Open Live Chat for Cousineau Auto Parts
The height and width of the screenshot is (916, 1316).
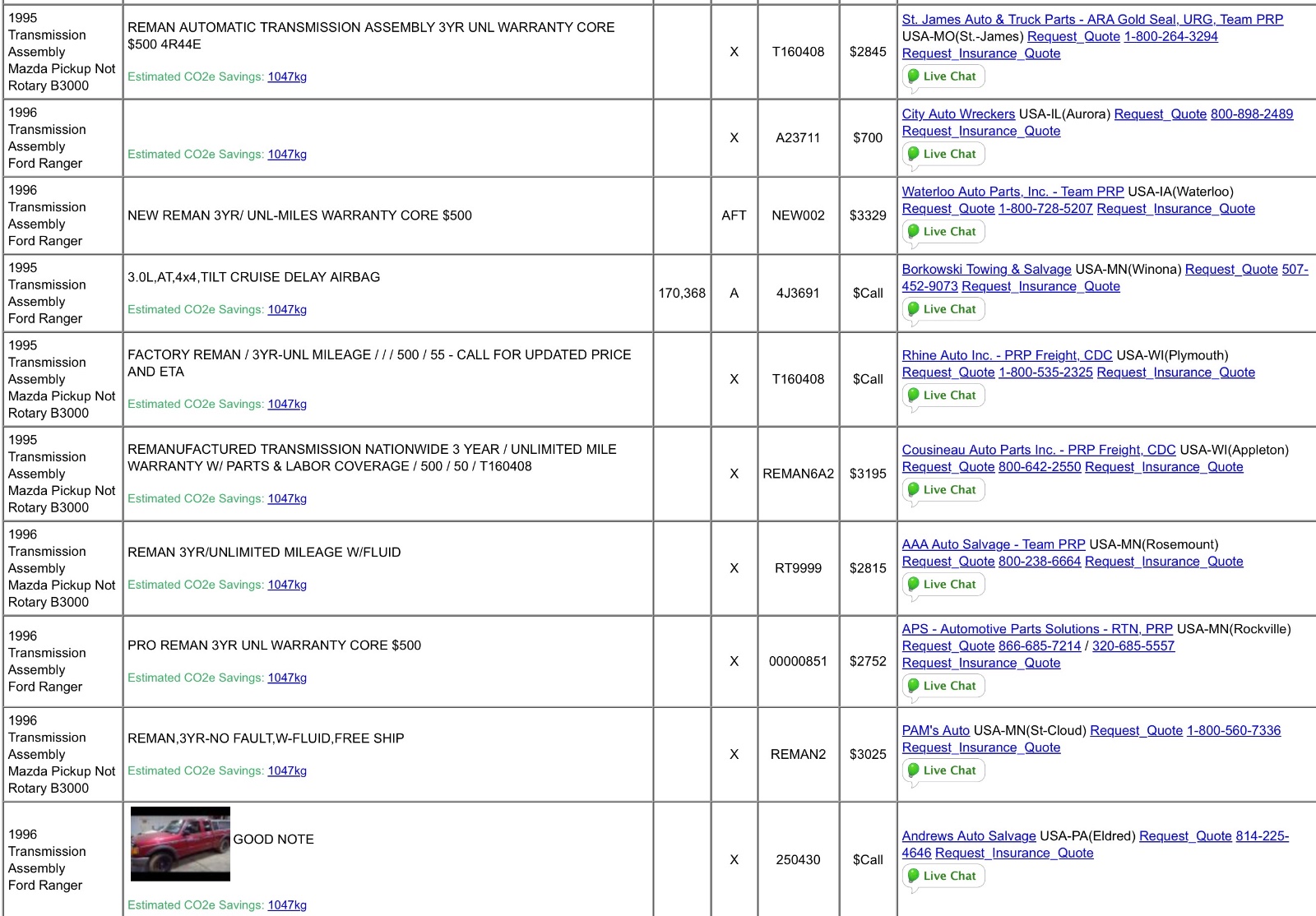point(943,490)
